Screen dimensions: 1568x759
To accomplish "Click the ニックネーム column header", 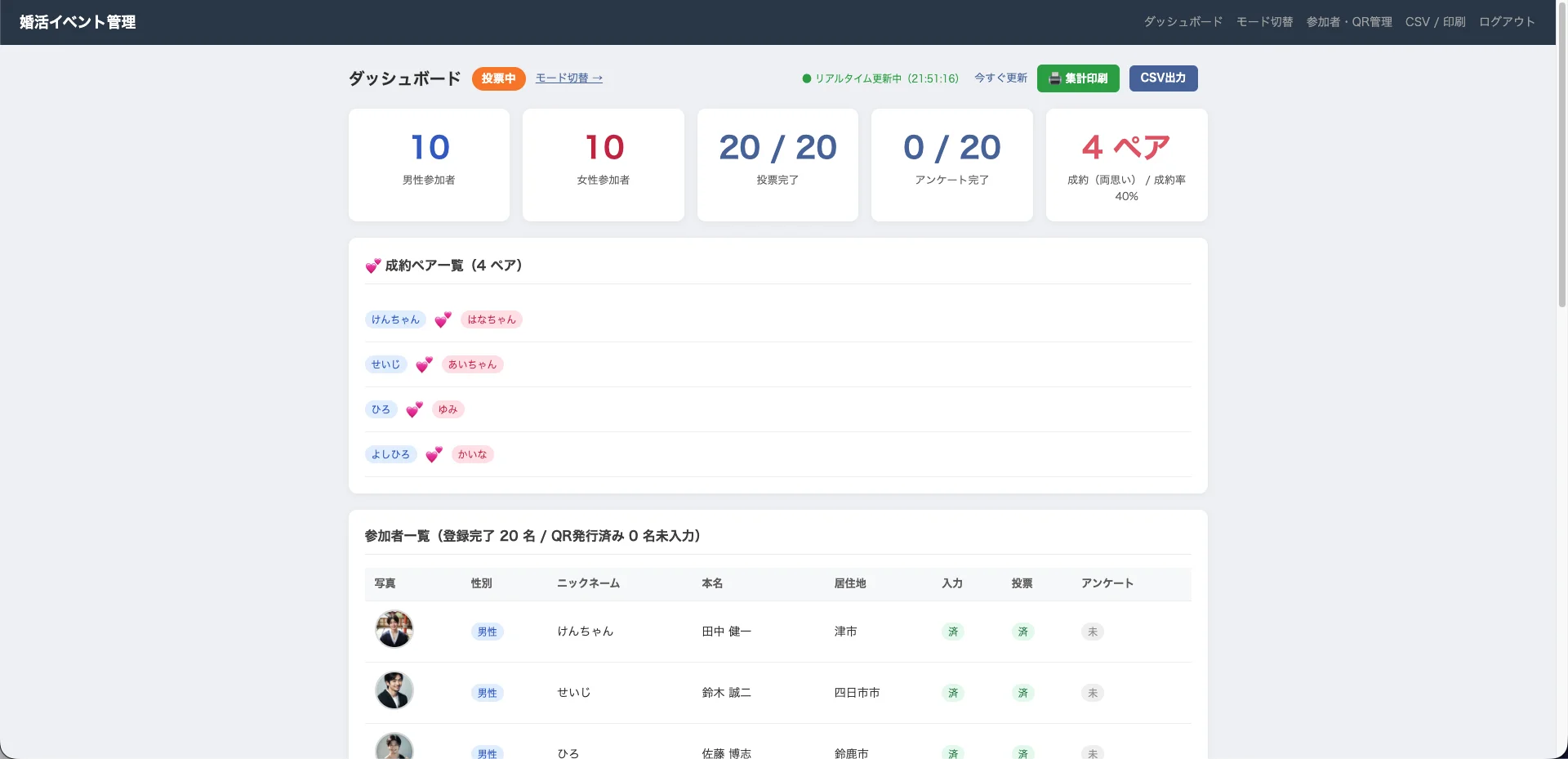I will tap(588, 583).
